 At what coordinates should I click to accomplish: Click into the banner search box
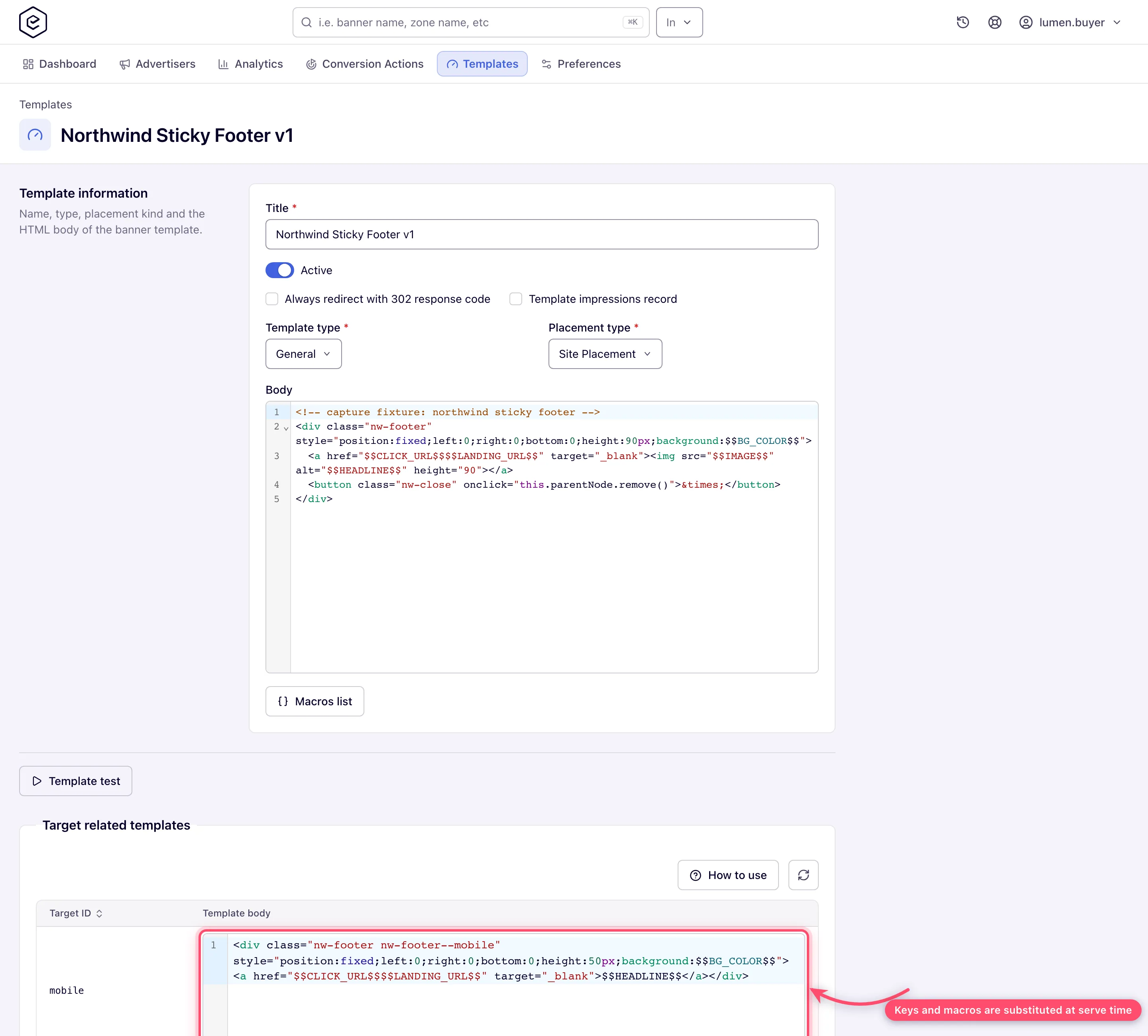pos(470,22)
